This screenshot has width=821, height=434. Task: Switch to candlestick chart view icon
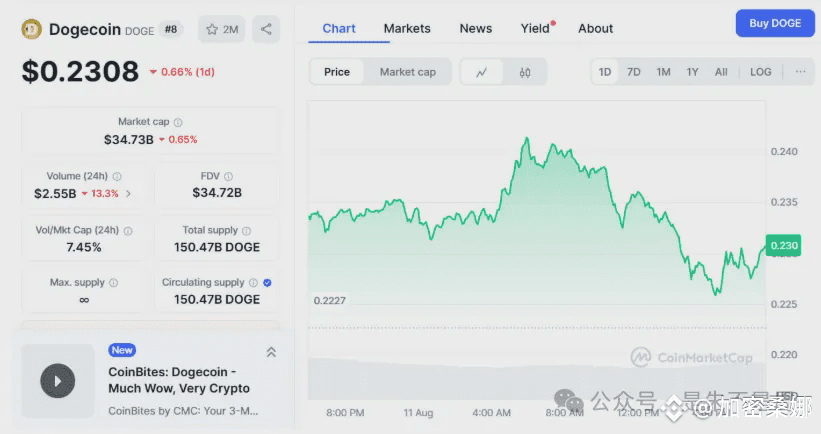pos(525,72)
